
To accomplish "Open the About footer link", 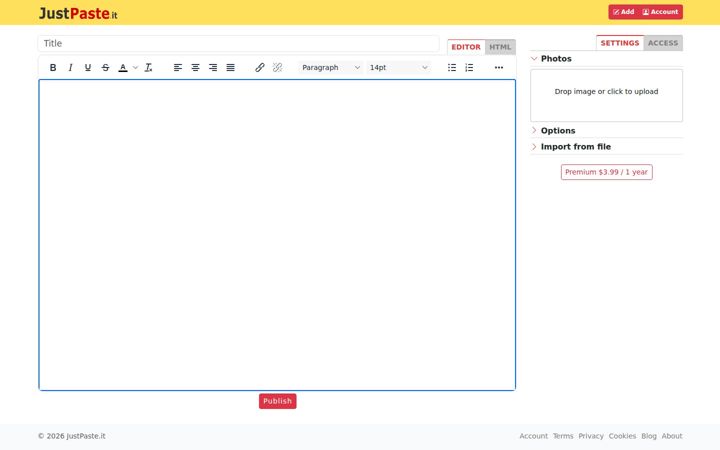I will coord(672,436).
